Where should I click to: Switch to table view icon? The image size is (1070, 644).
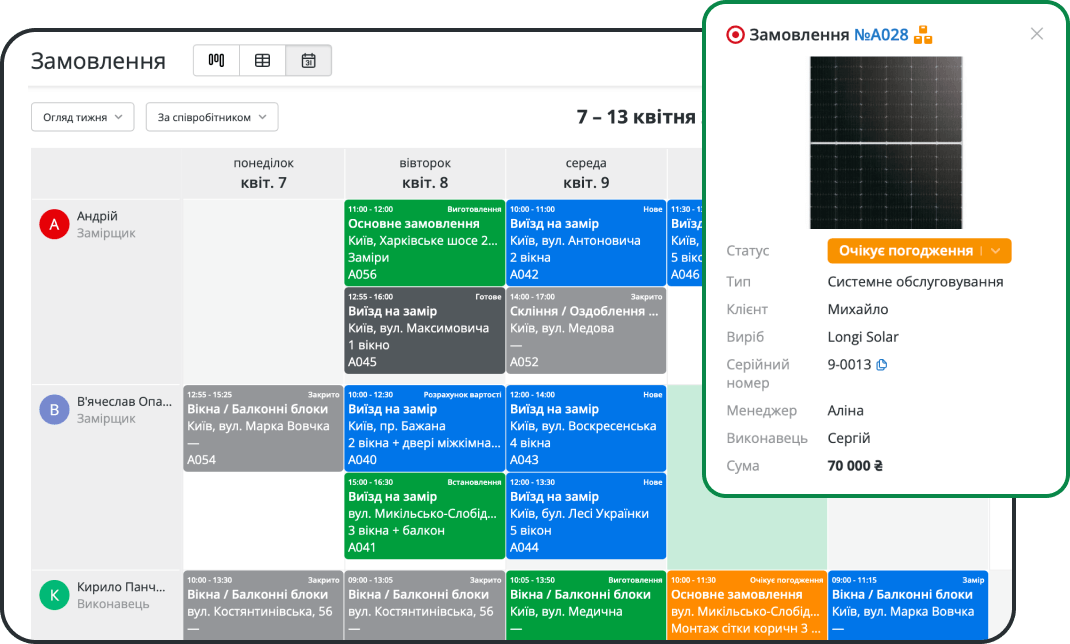(x=262, y=61)
